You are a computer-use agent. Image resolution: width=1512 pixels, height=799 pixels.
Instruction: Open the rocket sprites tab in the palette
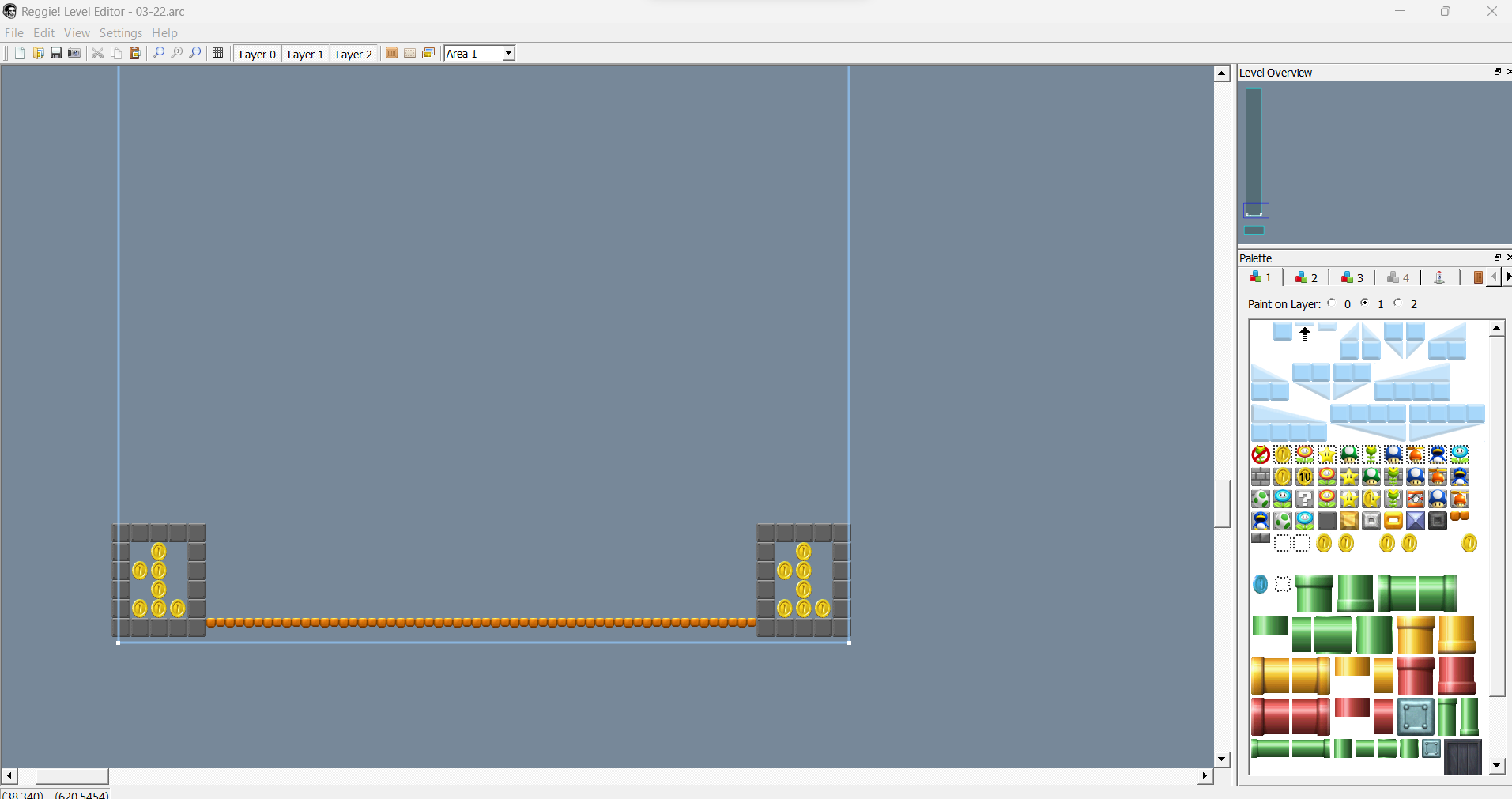[x=1439, y=277]
